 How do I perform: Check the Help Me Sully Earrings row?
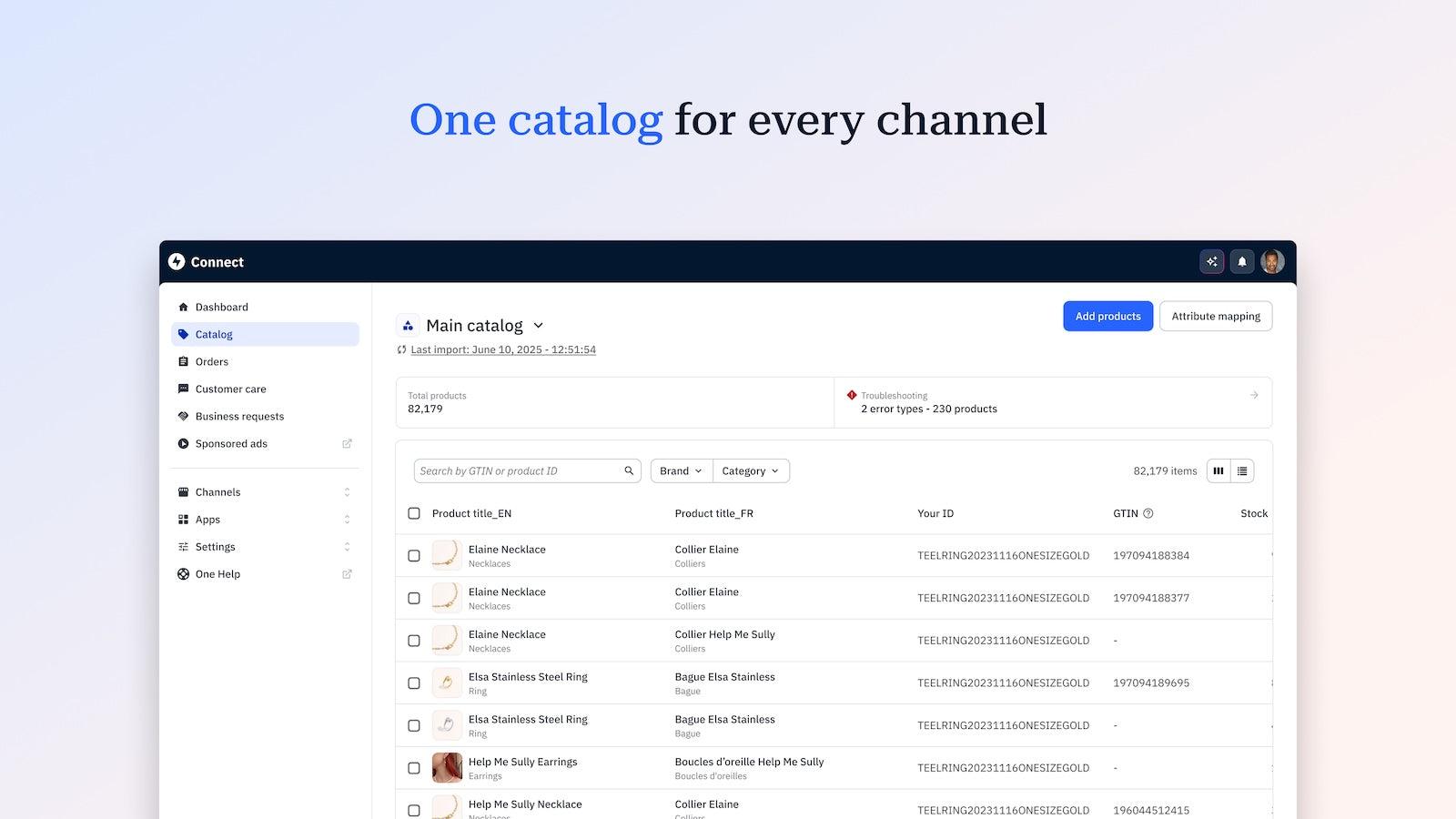(x=414, y=768)
